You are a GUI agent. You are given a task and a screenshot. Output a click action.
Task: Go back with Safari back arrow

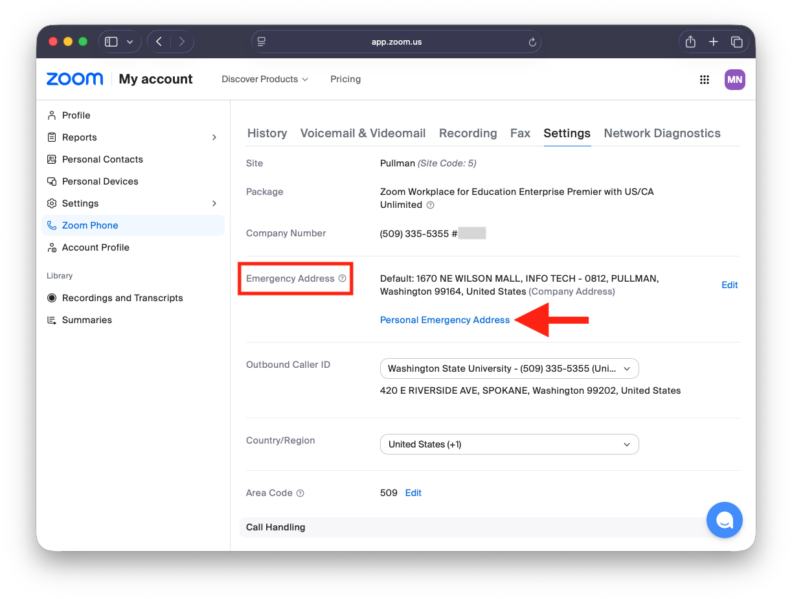click(x=159, y=42)
